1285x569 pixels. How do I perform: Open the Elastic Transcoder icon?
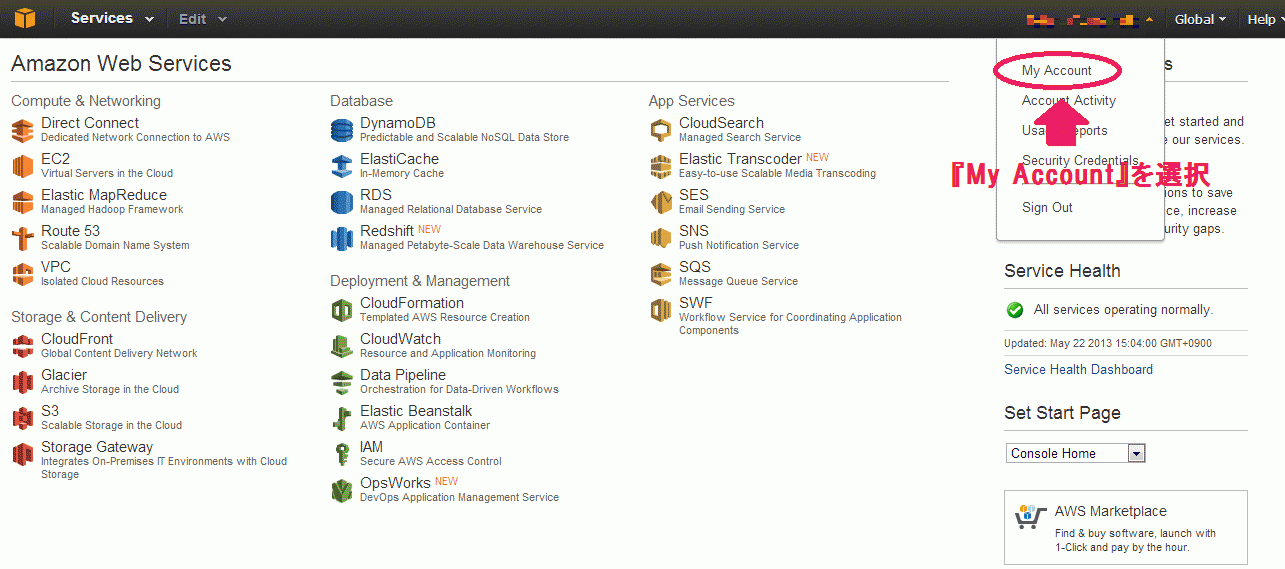pyautogui.click(x=661, y=166)
